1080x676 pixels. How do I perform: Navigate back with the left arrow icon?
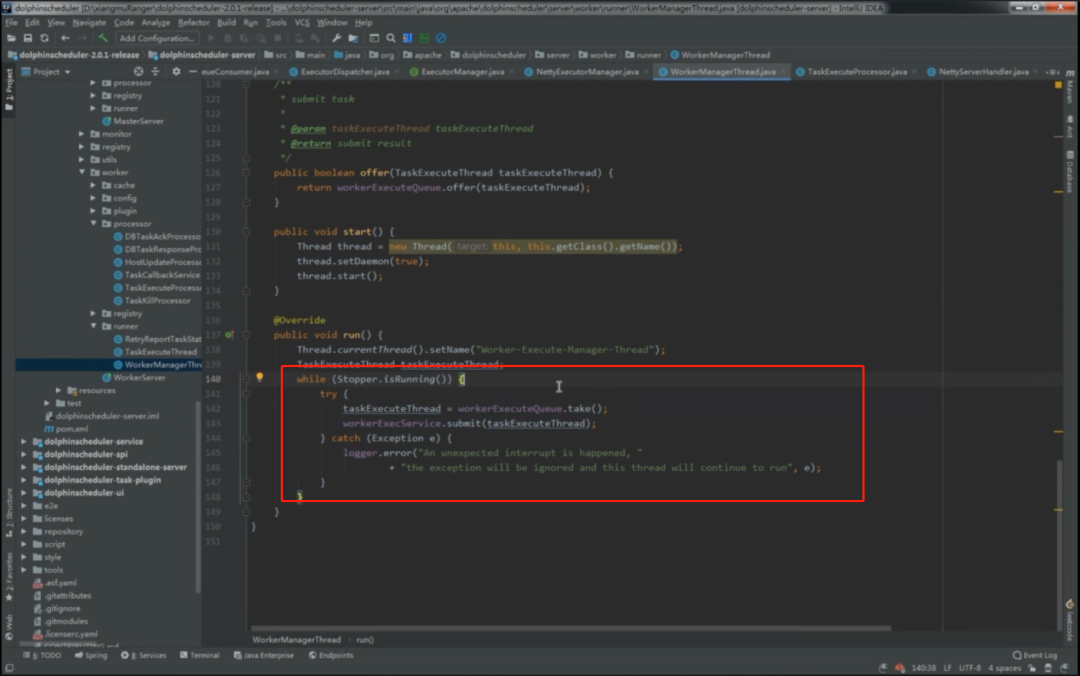pyautogui.click(x=65, y=39)
